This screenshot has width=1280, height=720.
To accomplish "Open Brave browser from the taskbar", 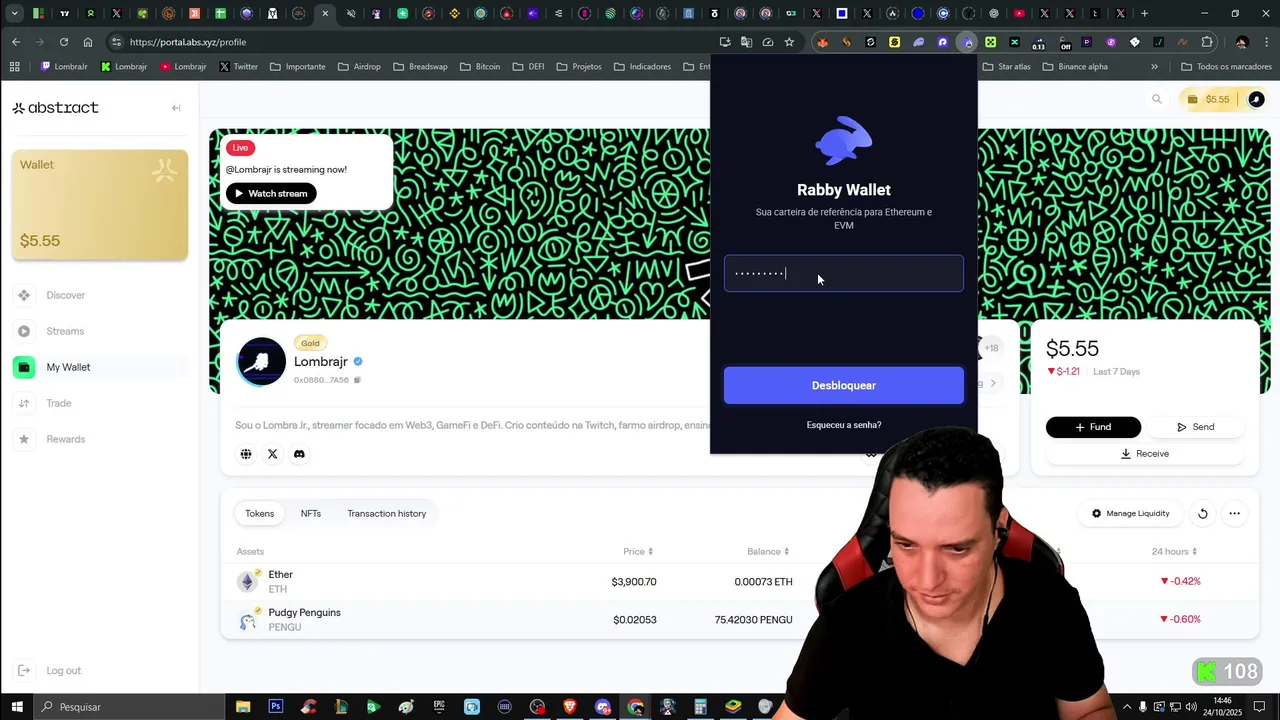I will click(570, 706).
